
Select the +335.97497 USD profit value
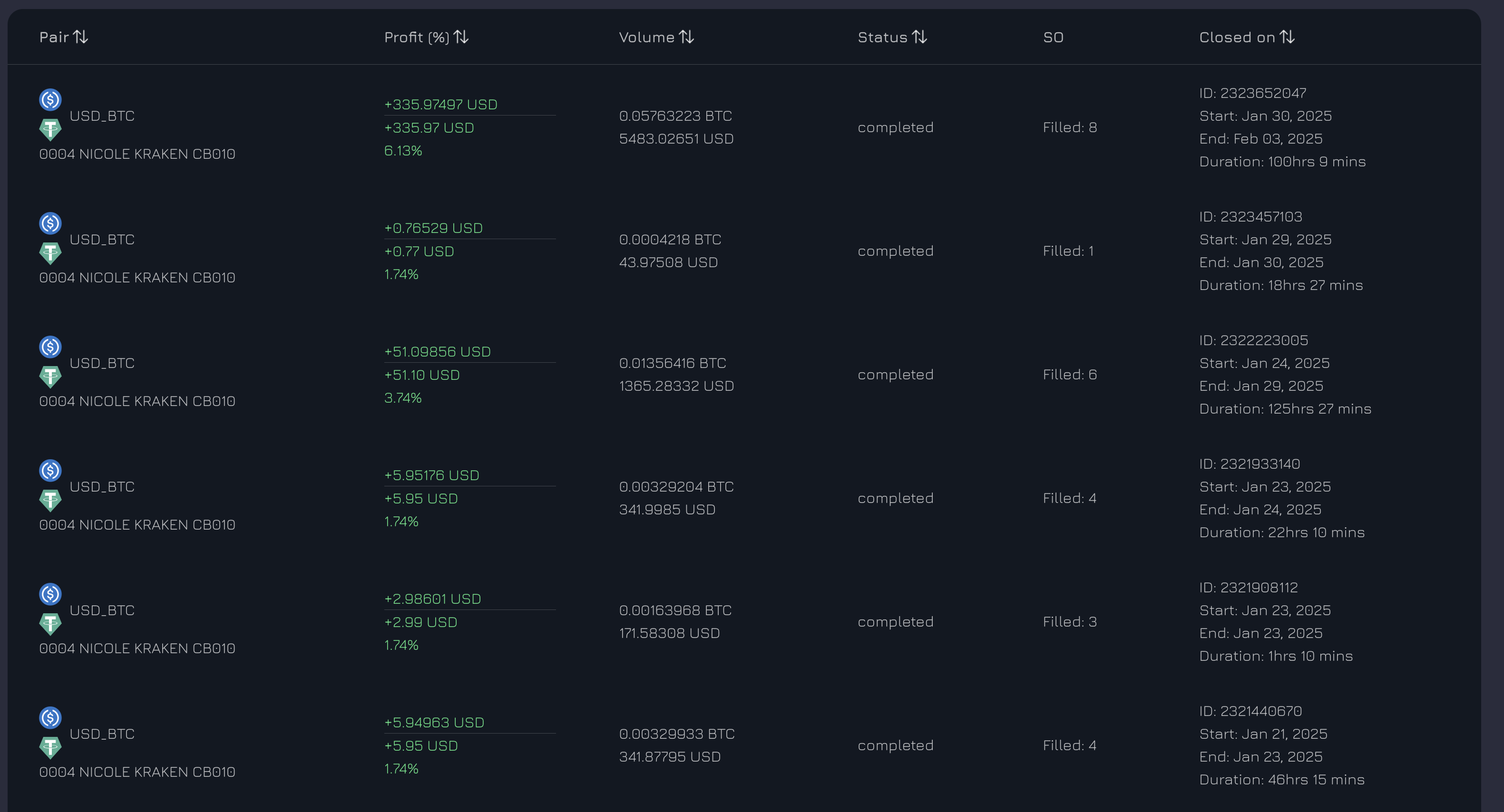[x=440, y=105]
